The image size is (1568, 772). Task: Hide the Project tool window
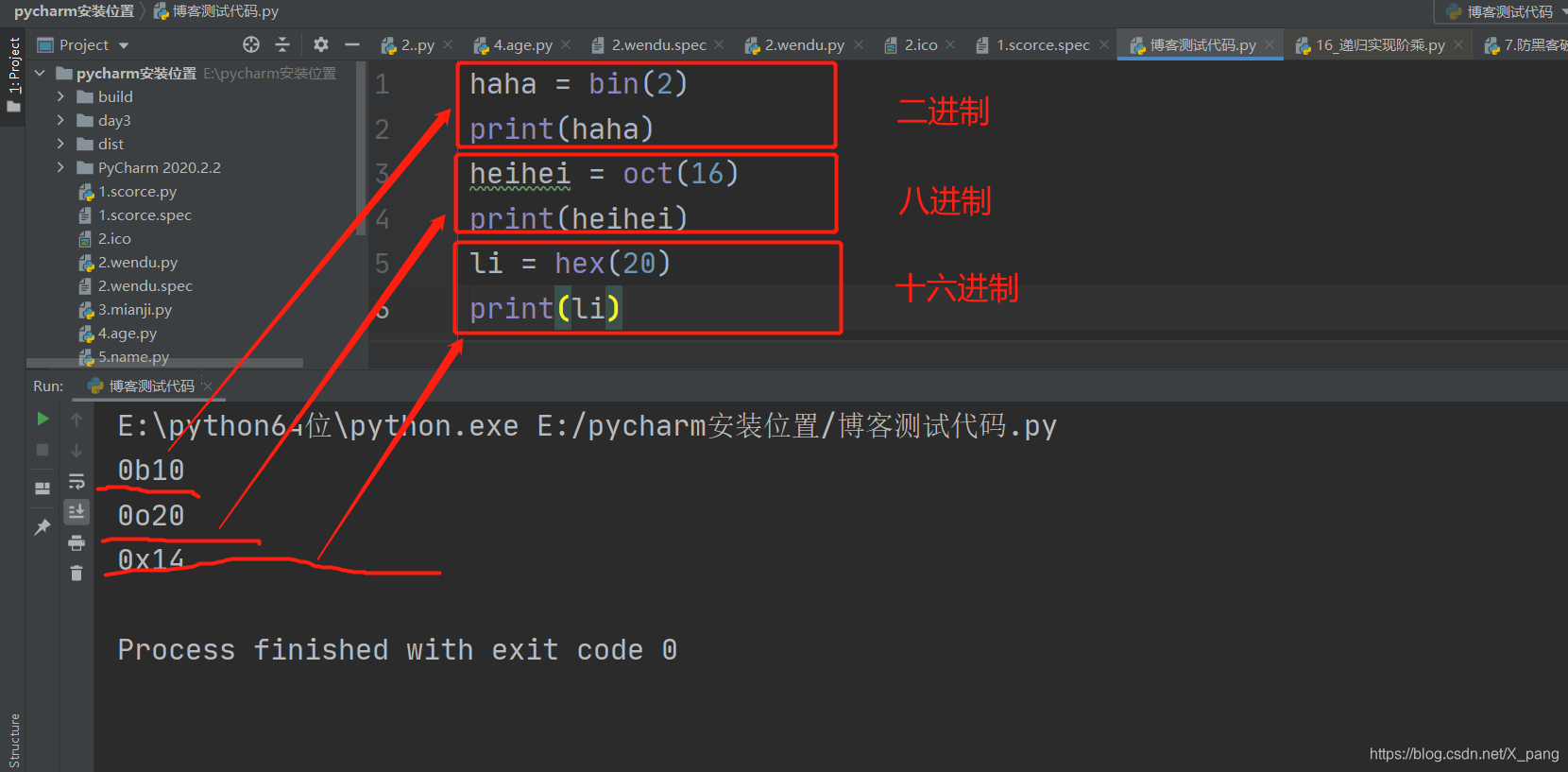tap(352, 44)
